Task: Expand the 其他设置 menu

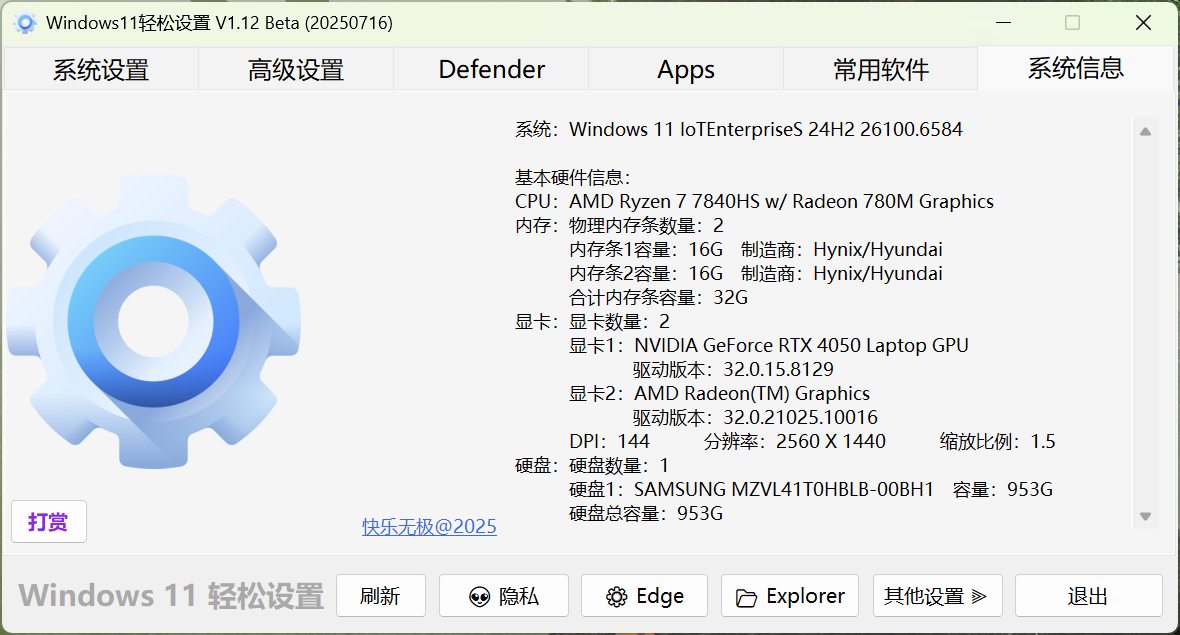Action: point(936,596)
